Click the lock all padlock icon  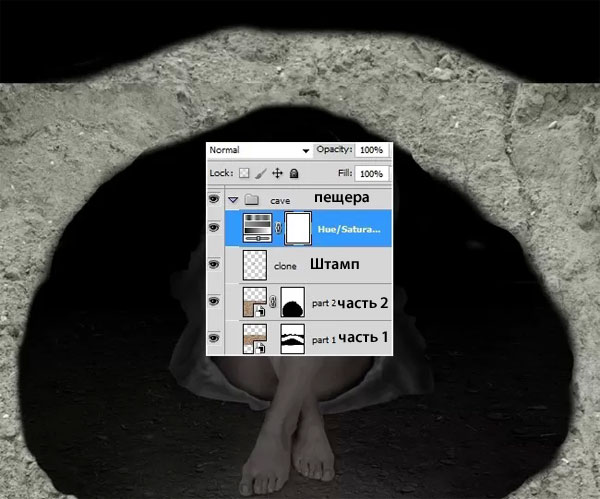[x=293, y=173]
